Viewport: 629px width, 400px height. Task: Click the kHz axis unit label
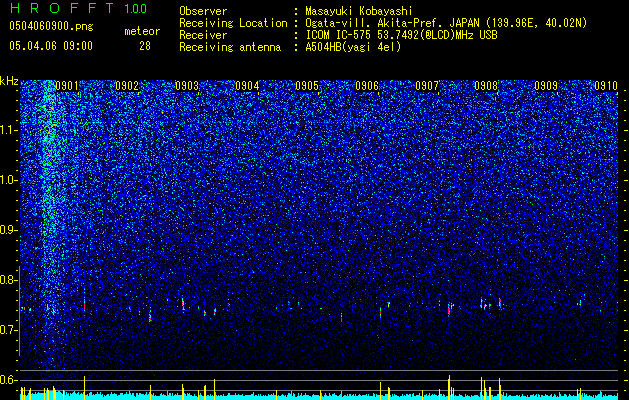(9, 81)
